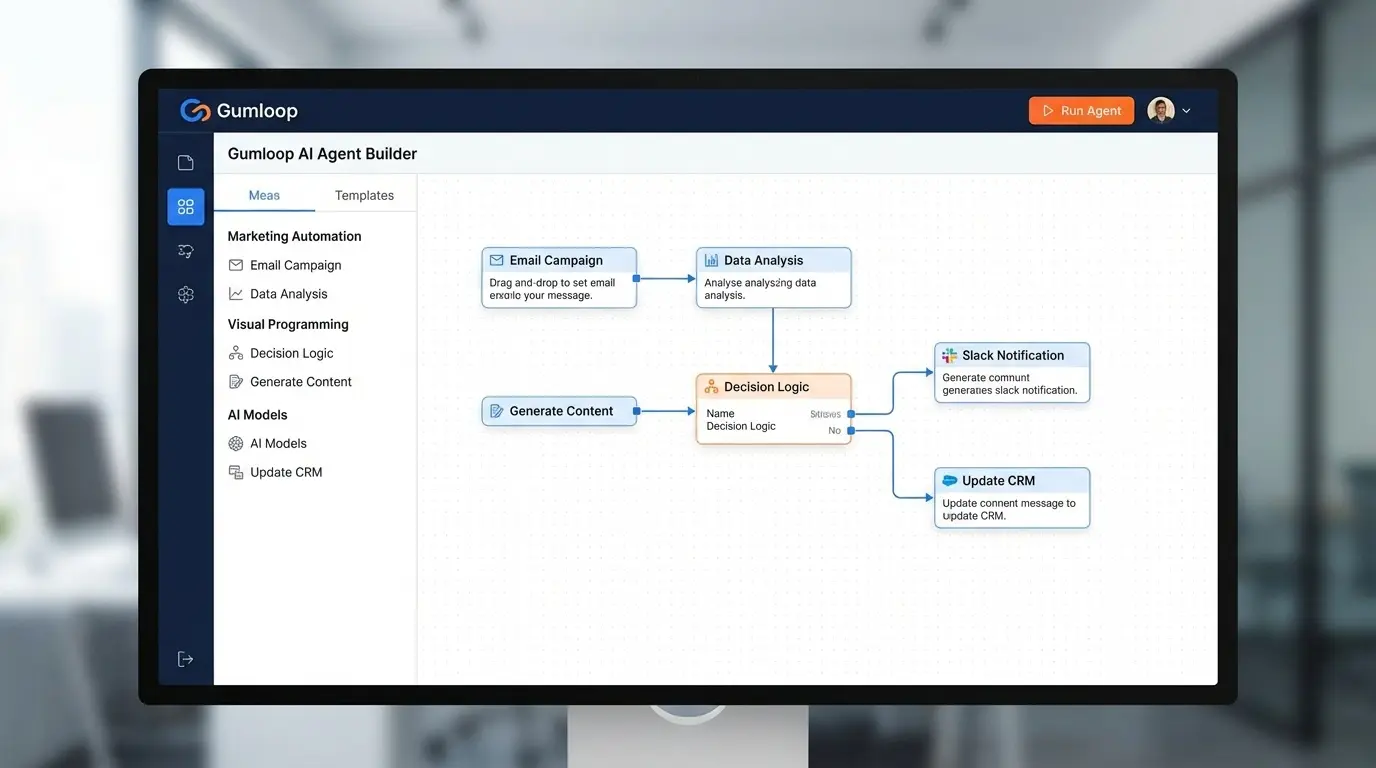
Task: Click the envelope icon on Email Campaign node
Action: (496, 261)
